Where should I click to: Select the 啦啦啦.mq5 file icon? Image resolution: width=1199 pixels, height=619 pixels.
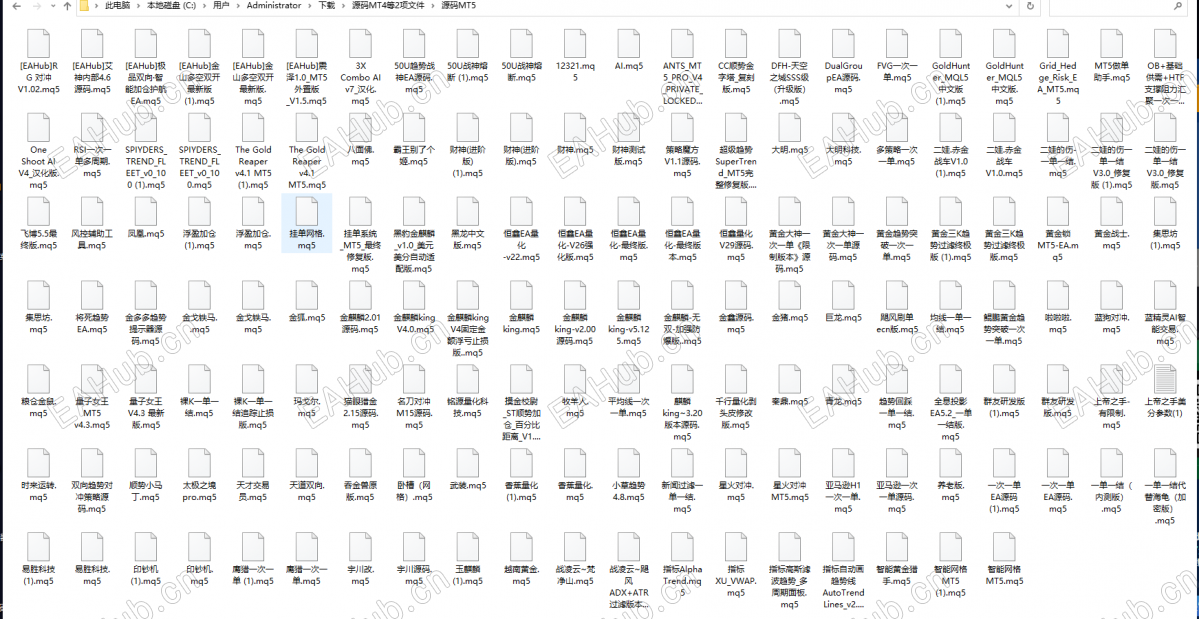(x=1058, y=294)
